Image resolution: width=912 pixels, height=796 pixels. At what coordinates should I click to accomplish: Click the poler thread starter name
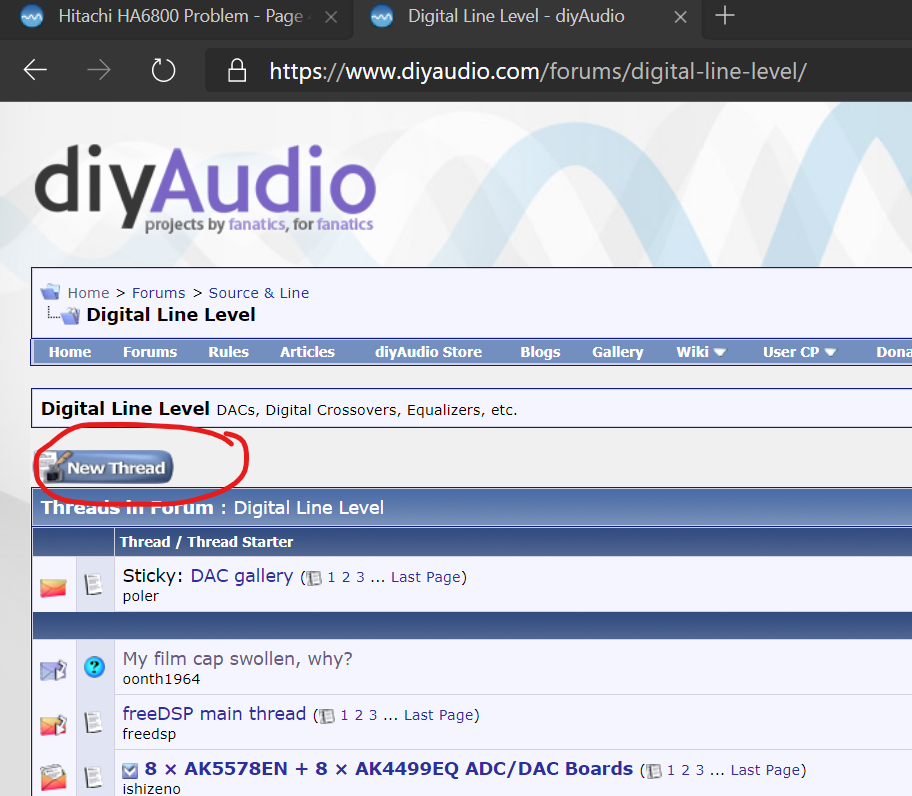click(x=140, y=596)
